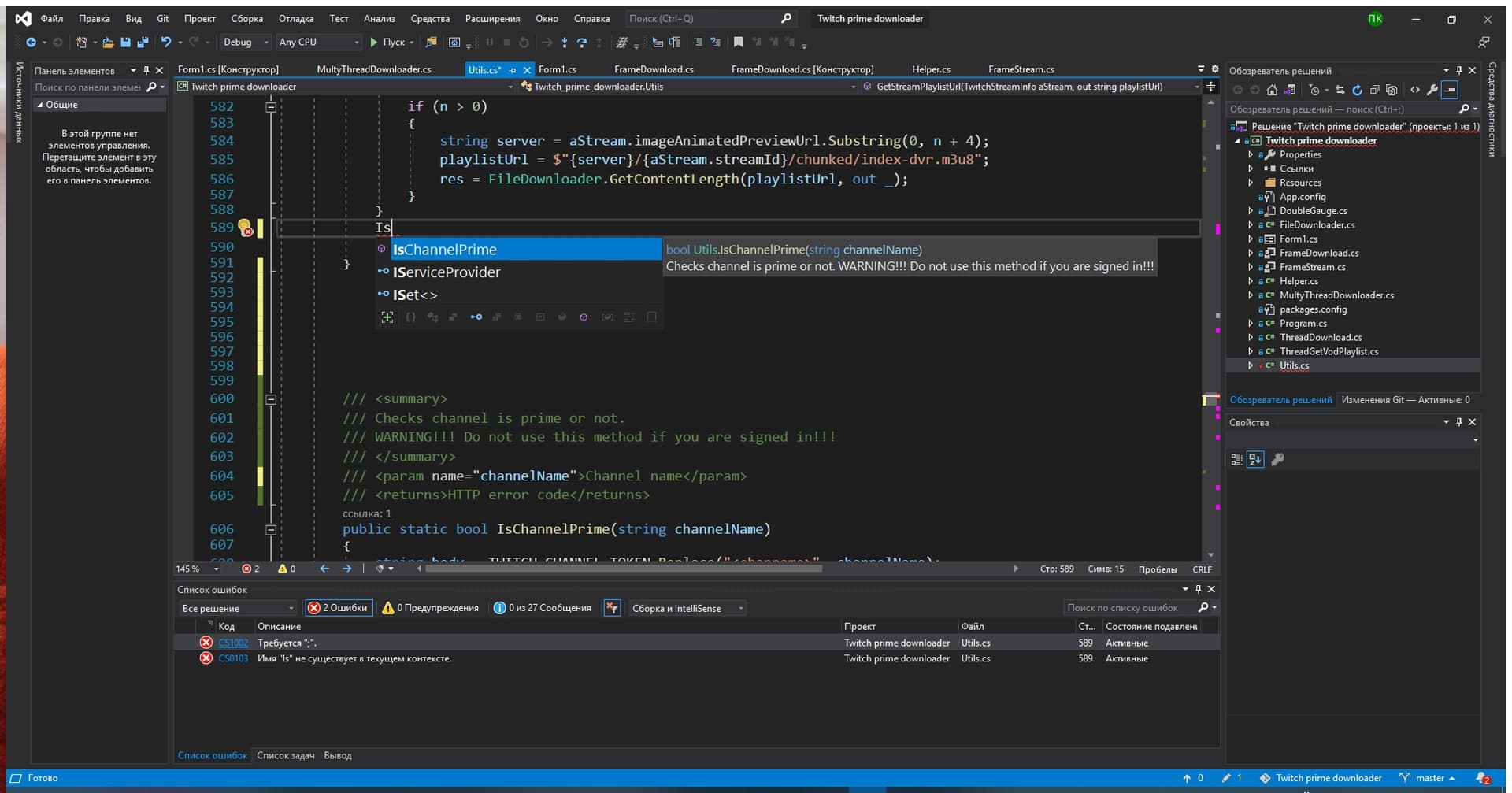This screenshot has width=1512, height=793.
Task: Collapse the summary comment at line 600
Action: coord(271,399)
